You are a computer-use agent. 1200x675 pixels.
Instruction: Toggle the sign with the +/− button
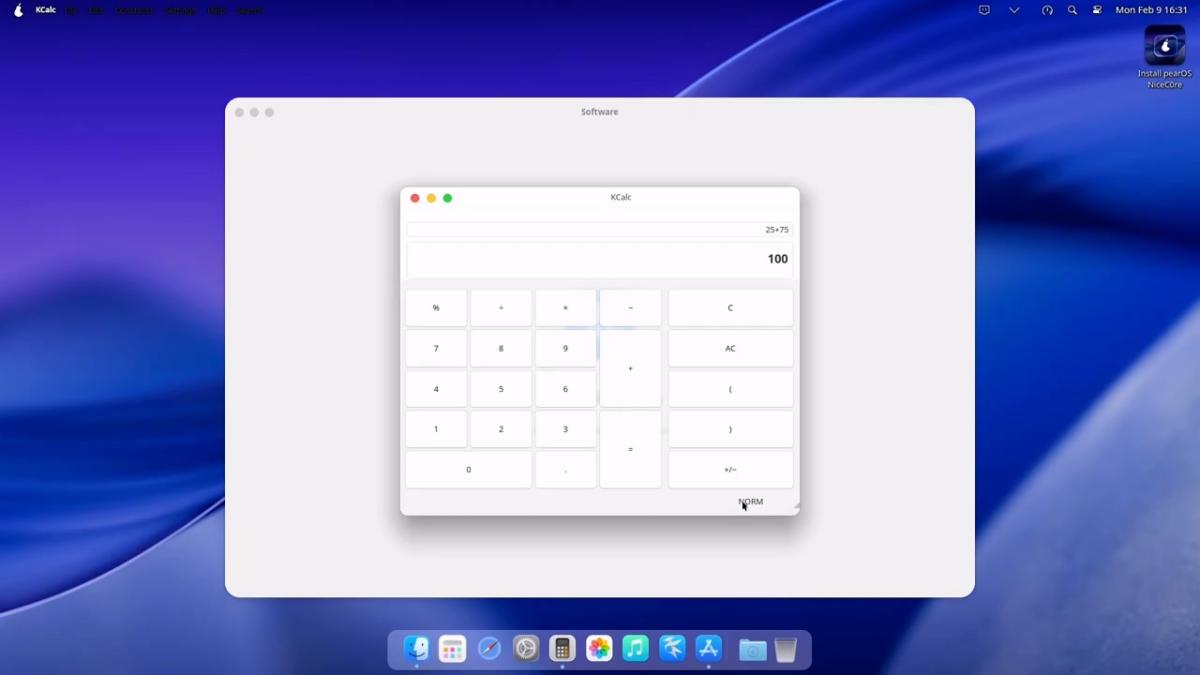click(730, 470)
